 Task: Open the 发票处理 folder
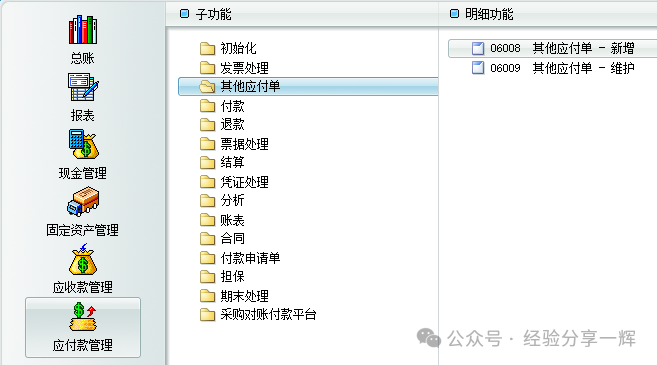coord(234,68)
